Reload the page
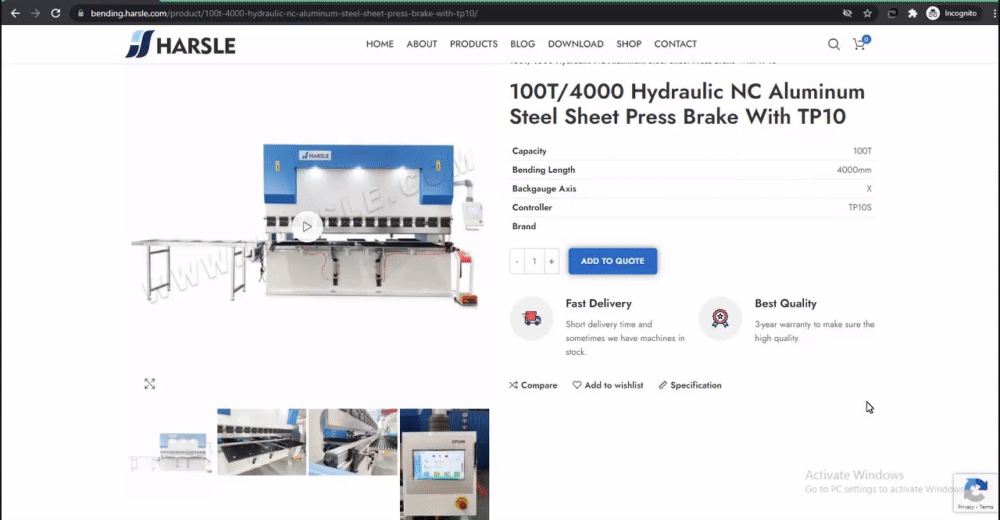This screenshot has width=1000, height=520. (x=55, y=13)
